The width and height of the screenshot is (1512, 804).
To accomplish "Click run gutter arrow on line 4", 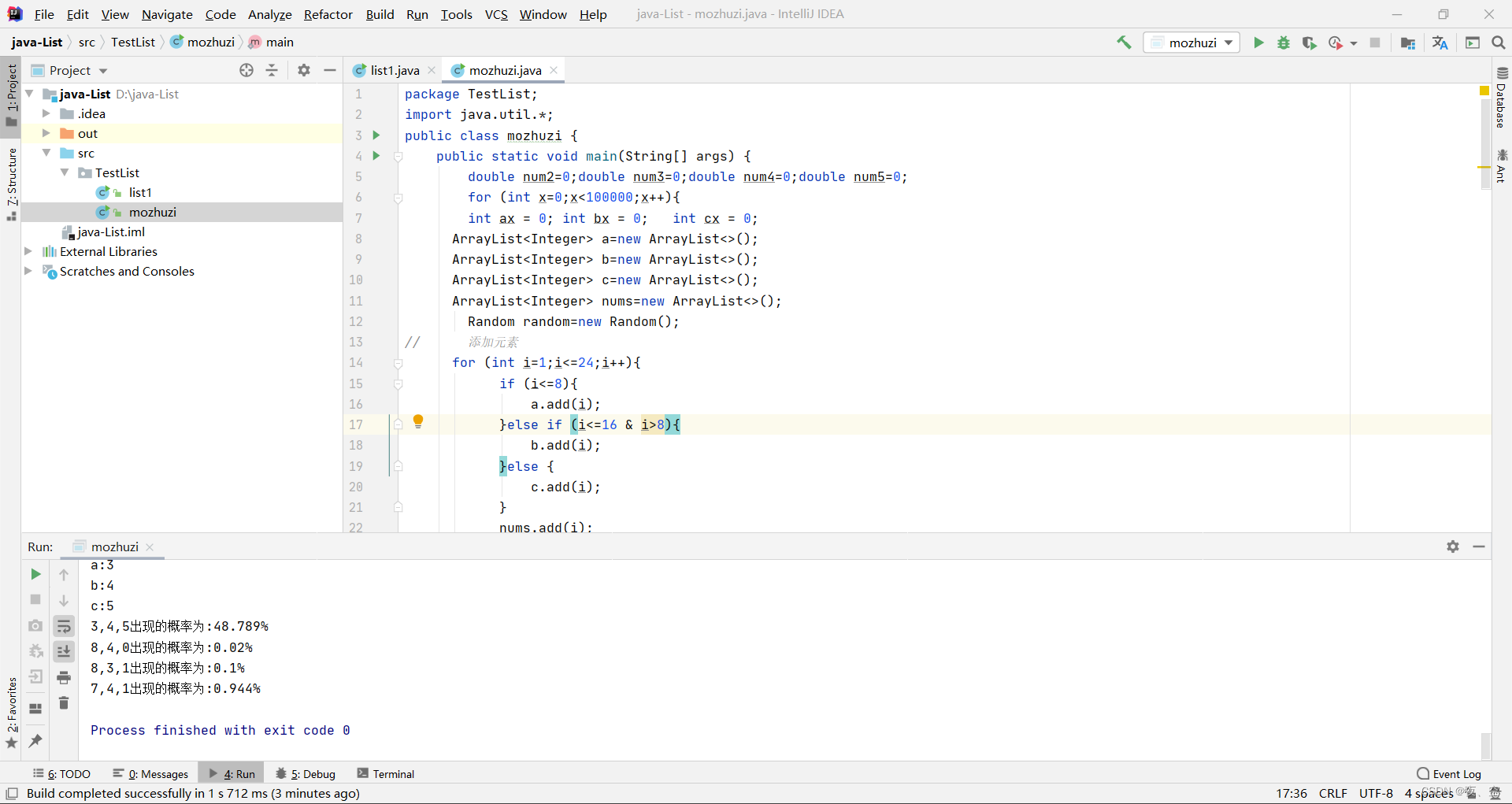I will (376, 155).
